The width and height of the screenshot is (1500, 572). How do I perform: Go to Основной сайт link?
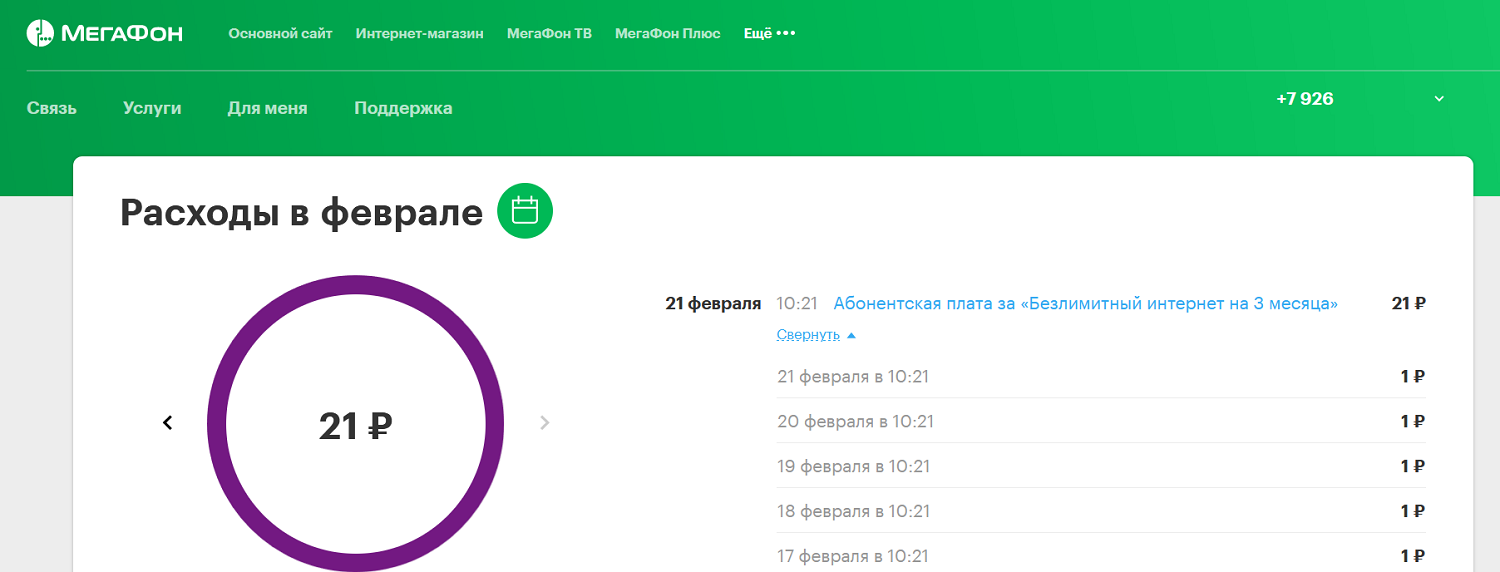(280, 34)
